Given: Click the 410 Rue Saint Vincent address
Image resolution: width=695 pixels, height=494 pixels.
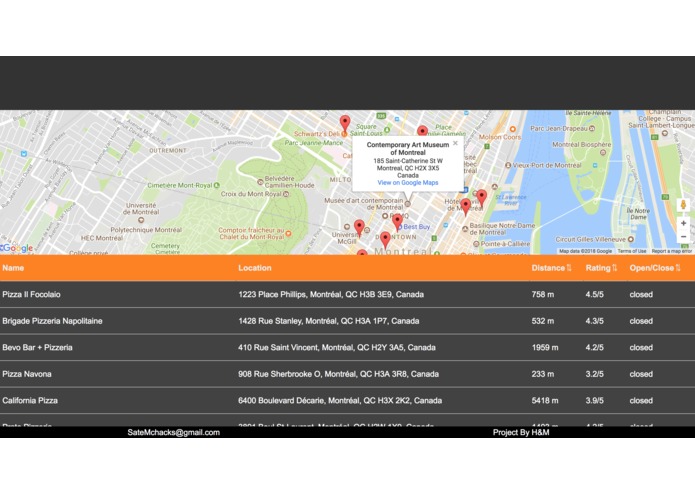Looking at the screenshot, I should pos(337,347).
